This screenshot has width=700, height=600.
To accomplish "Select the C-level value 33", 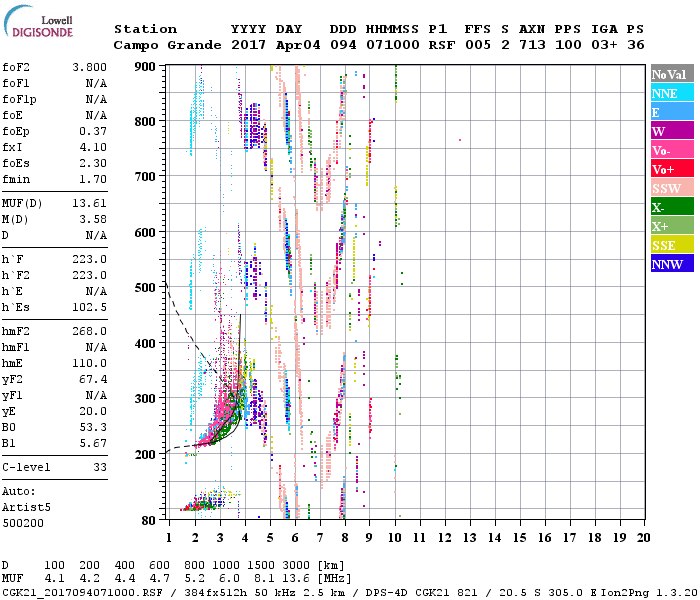I will click(100, 467).
